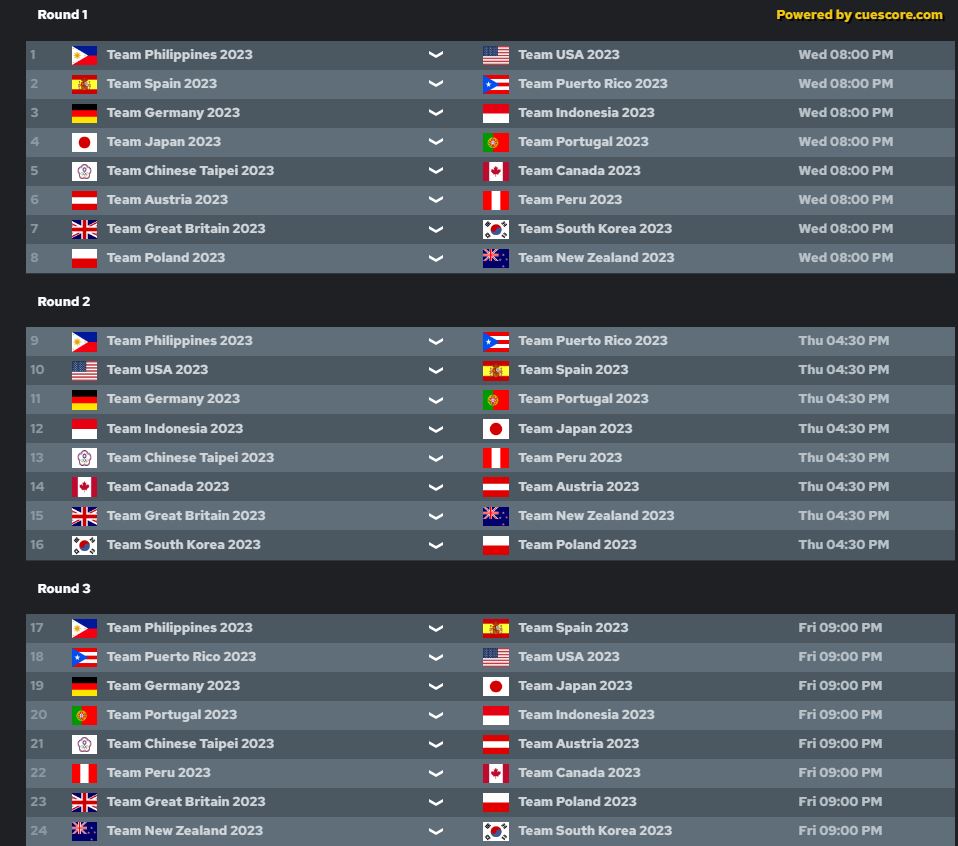Click the Great Britain flag in match 23
The width and height of the screenshot is (958, 846).
point(84,802)
